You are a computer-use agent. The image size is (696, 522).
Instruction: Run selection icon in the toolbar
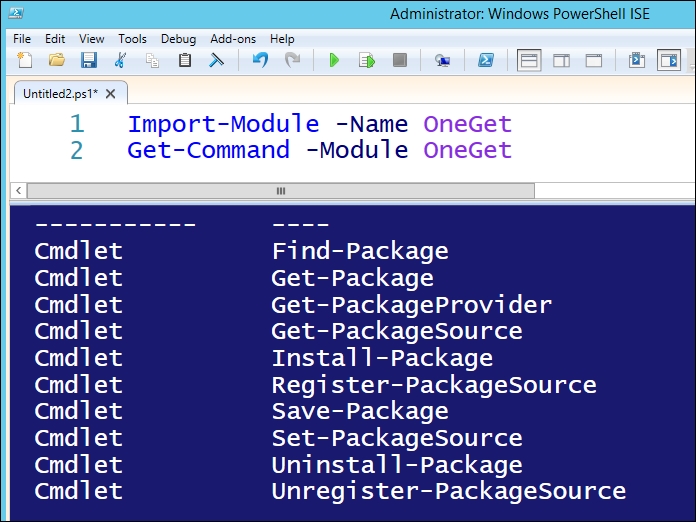pyautogui.click(x=367, y=60)
